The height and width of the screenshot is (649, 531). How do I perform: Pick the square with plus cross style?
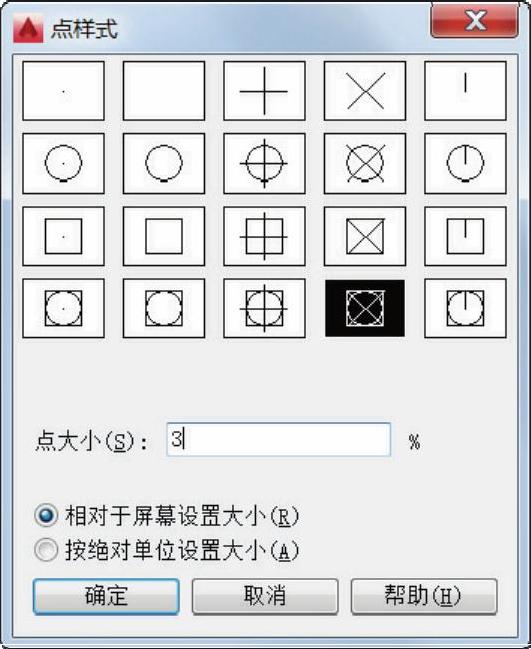pos(264,236)
